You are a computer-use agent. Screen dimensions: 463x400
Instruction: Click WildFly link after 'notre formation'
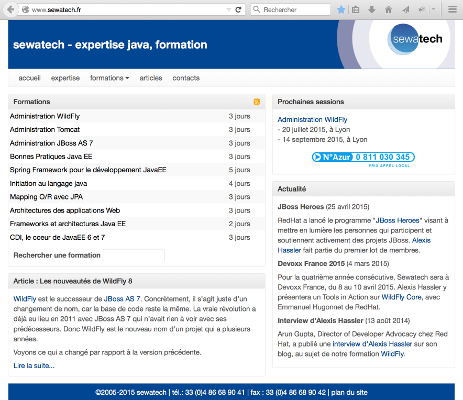[x=393, y=354]
